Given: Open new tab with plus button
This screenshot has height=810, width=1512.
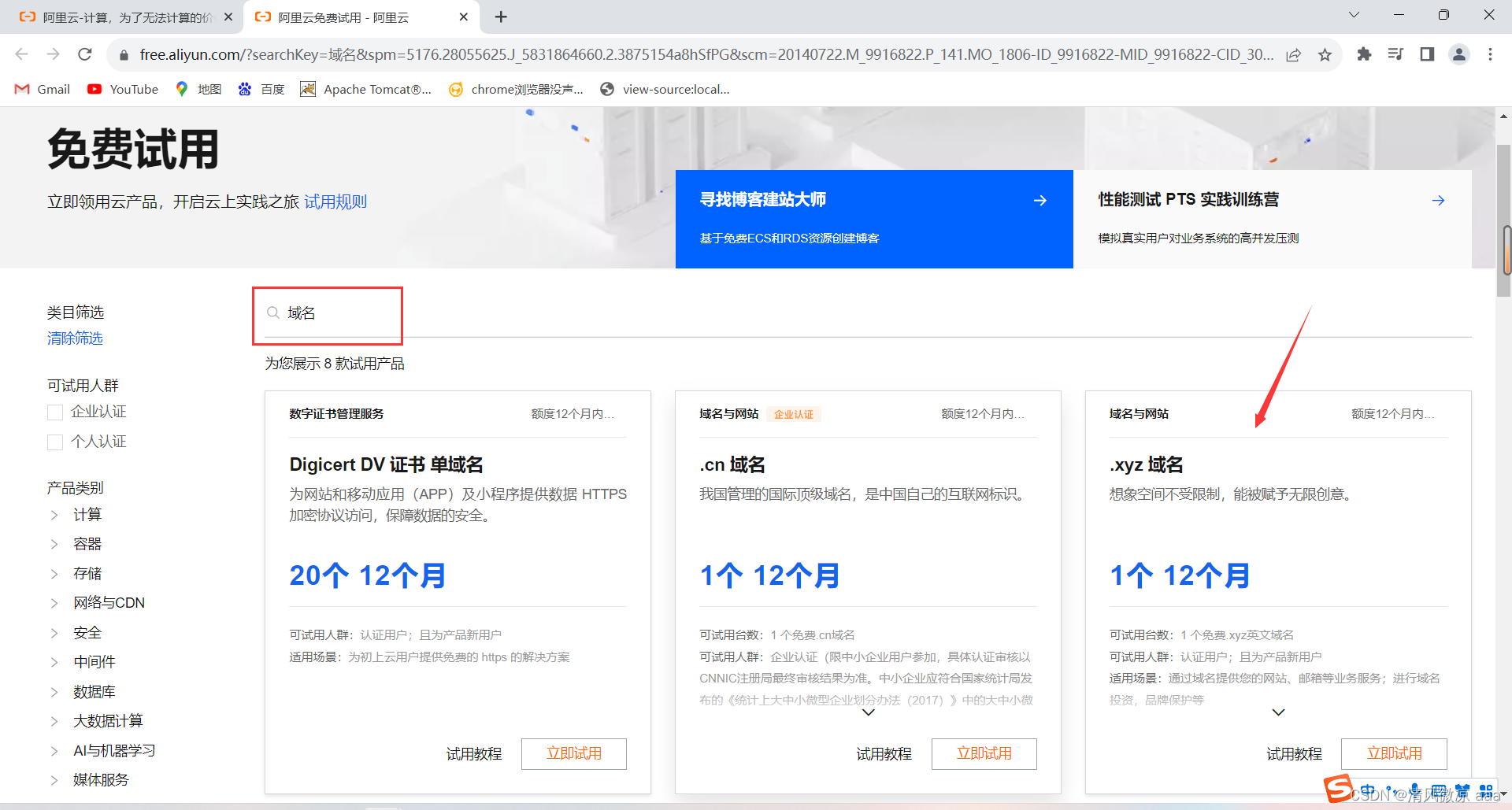Looking at the screenshot, I should pos(501,17).
